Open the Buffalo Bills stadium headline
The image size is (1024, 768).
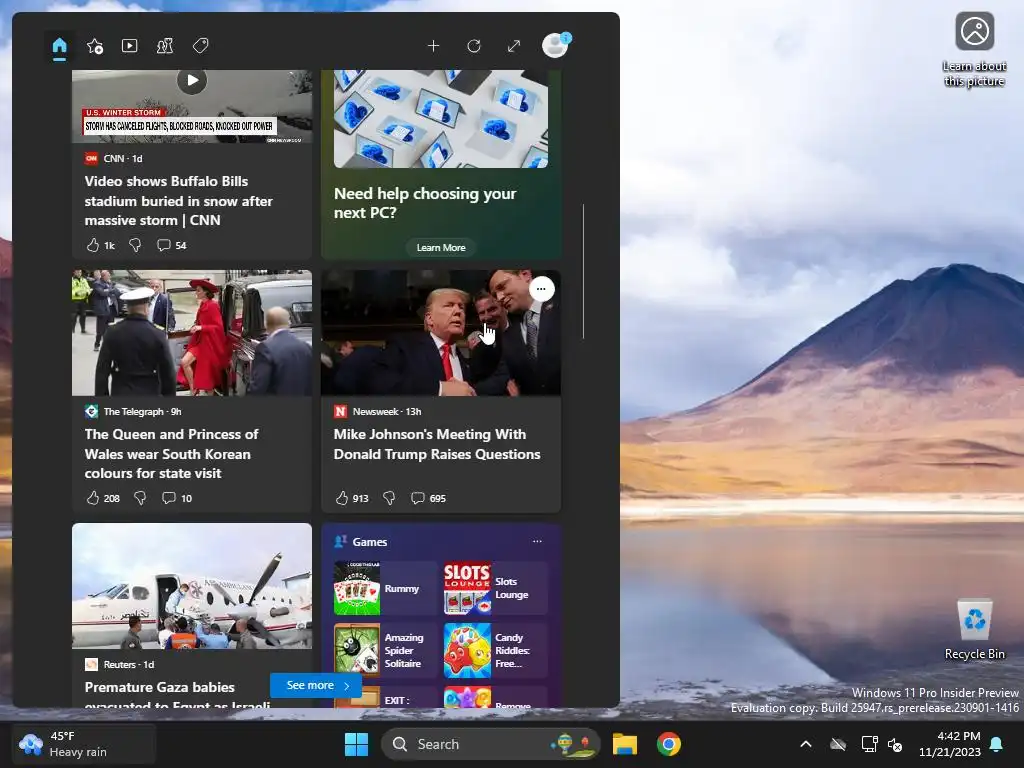click(x=178, y=200)
